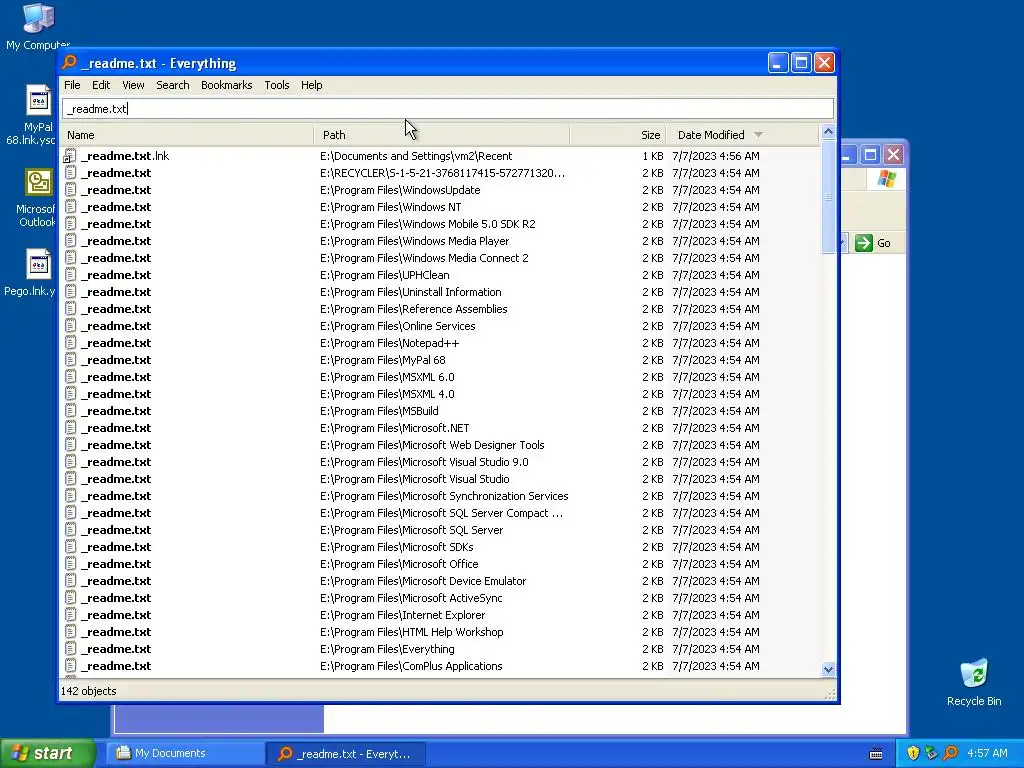
Task: Sort results by the Name column header
Action: tap(187, 135)
